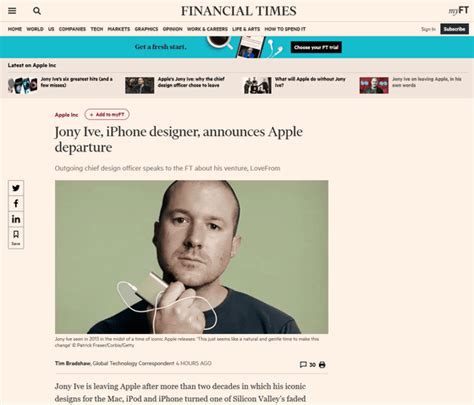Share article on LinkedIn
Image resolution: width=474 pixels, height=405 pixels.
click(16, 219)
